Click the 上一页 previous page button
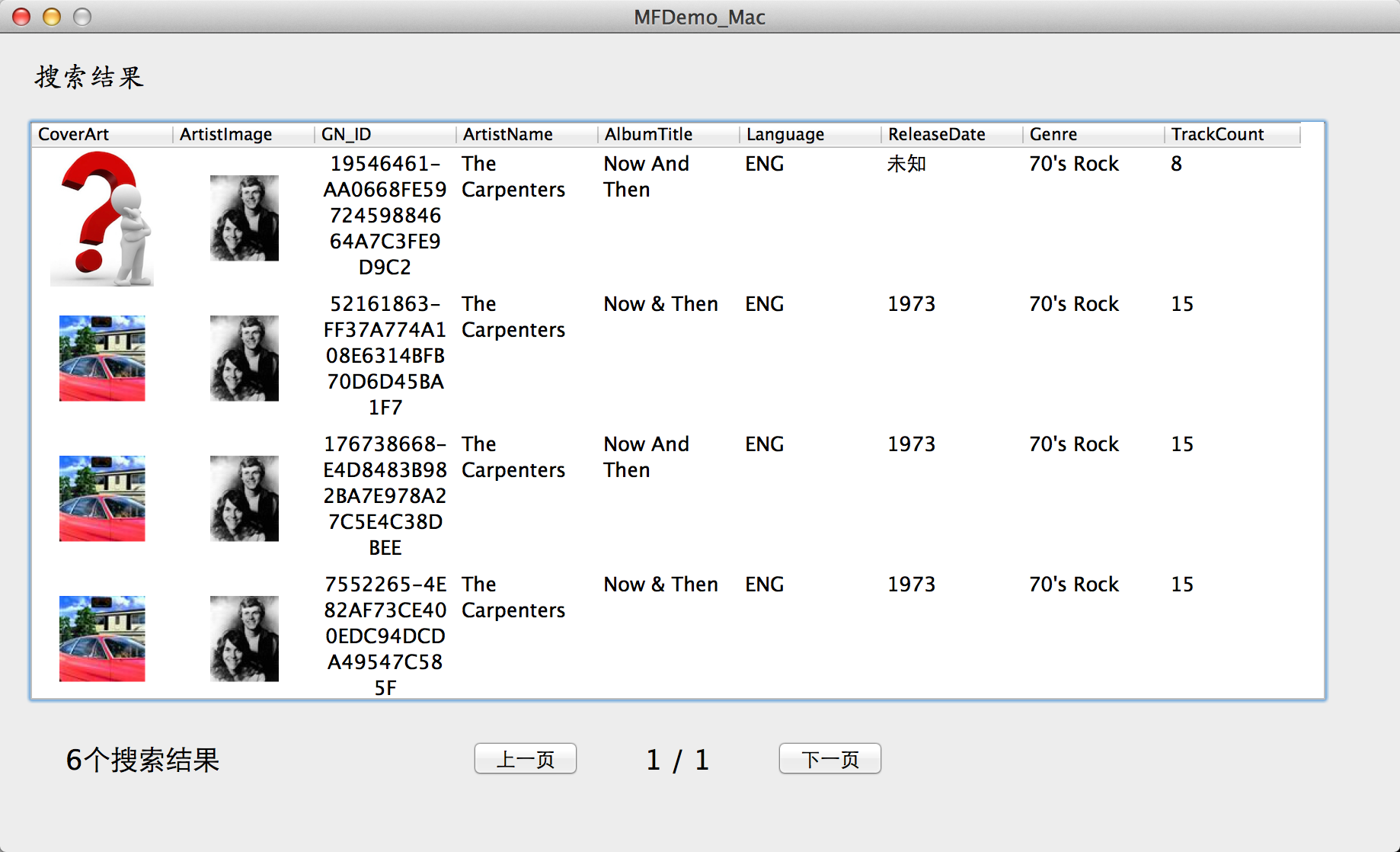The image size is (1400, 852). (x=525, y=759)
